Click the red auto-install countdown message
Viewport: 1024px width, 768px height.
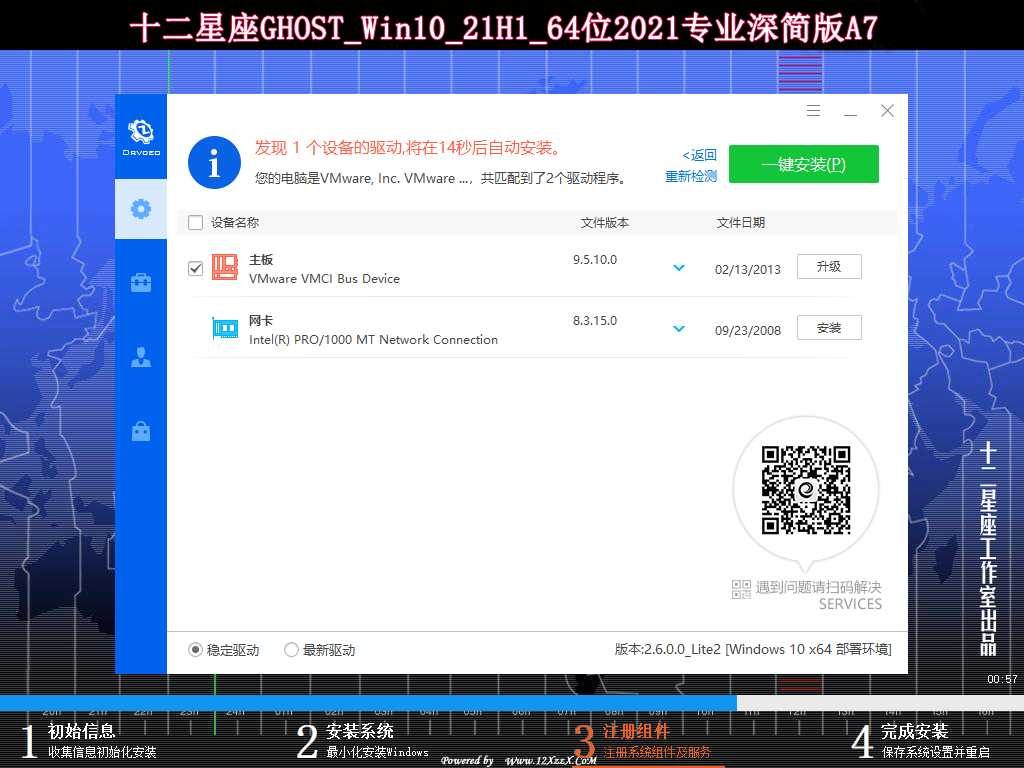(x=409, y=148)
